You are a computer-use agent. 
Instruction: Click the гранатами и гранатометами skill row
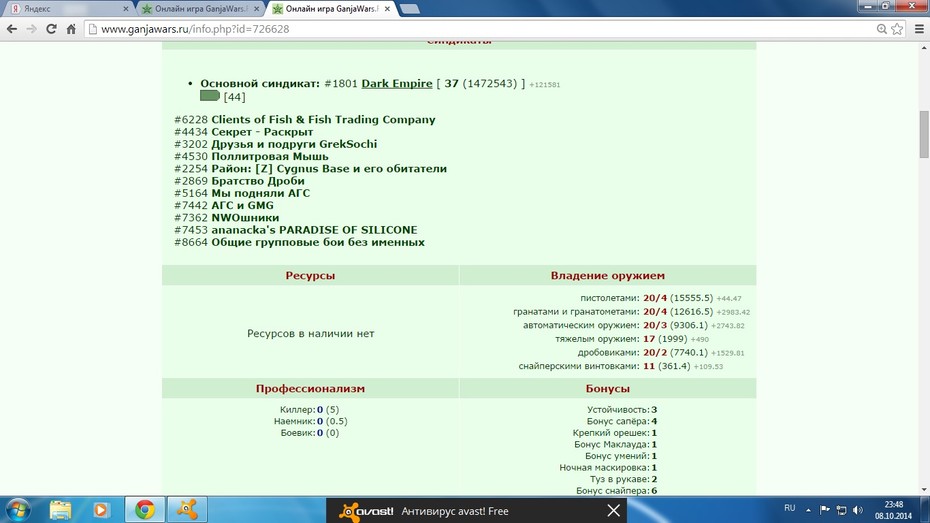(632, 312)
